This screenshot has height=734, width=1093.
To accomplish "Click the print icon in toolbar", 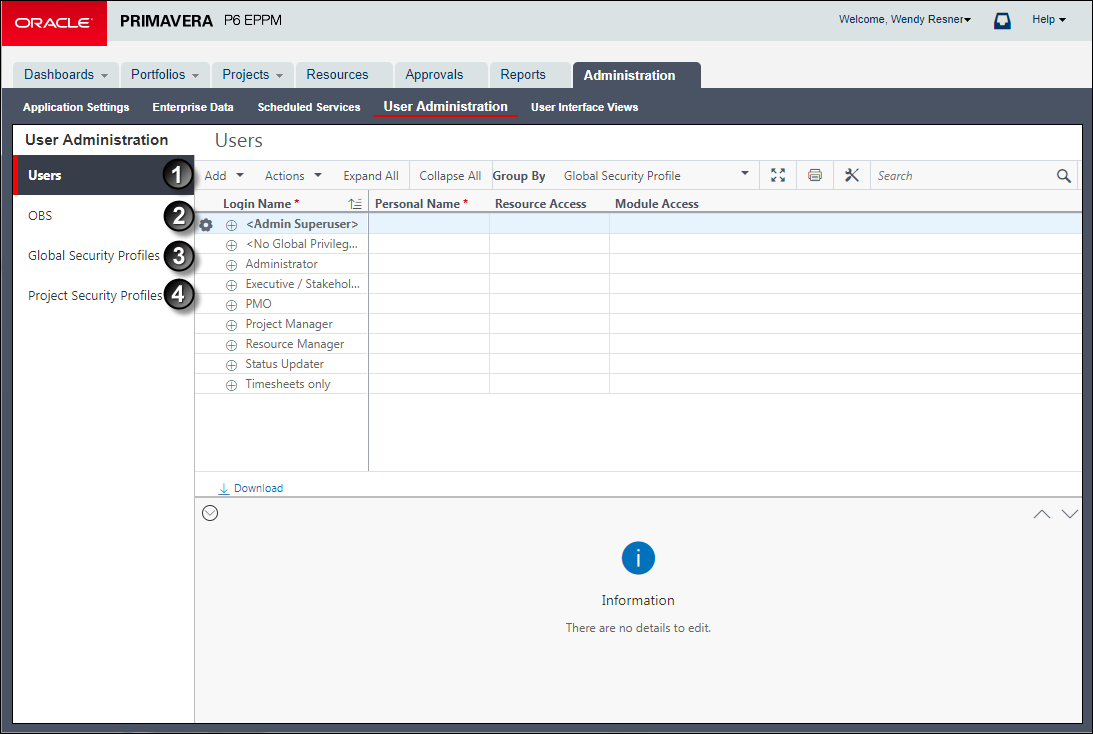I will (815, 175).
